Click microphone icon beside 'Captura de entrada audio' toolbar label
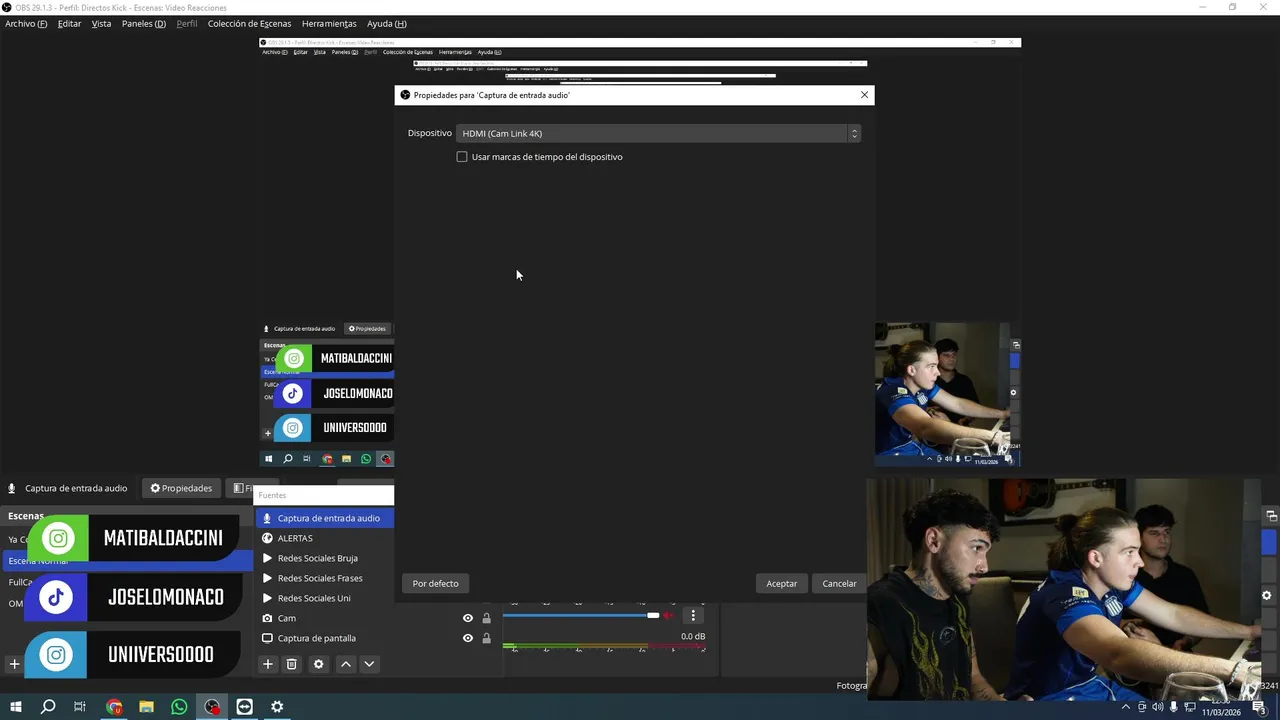 12,488
